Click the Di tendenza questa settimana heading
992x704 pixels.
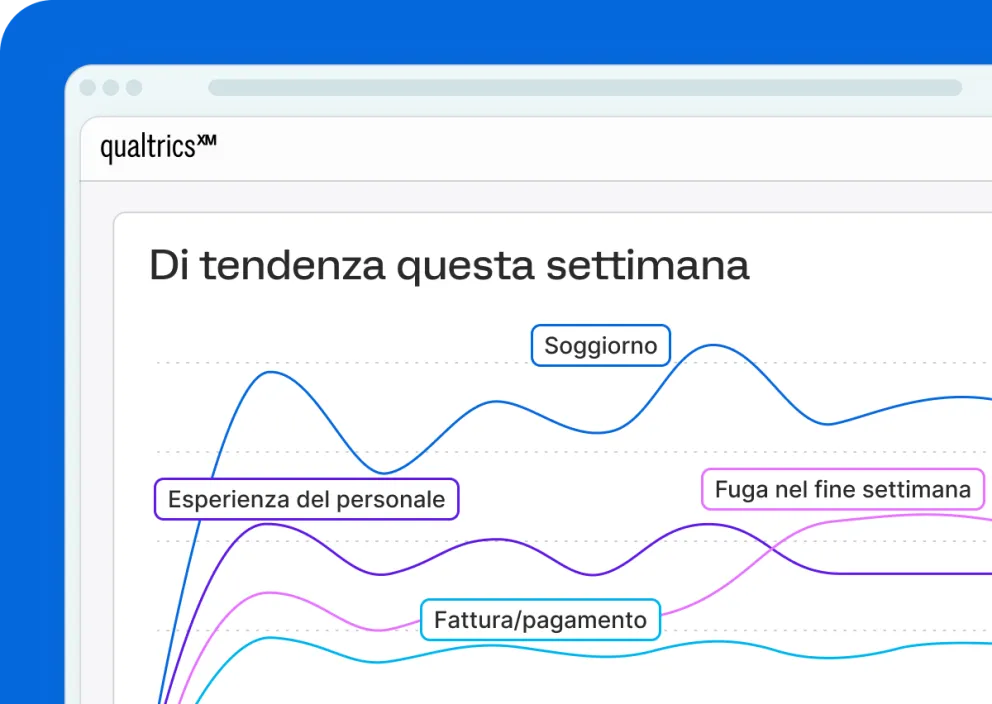(449, 265)
